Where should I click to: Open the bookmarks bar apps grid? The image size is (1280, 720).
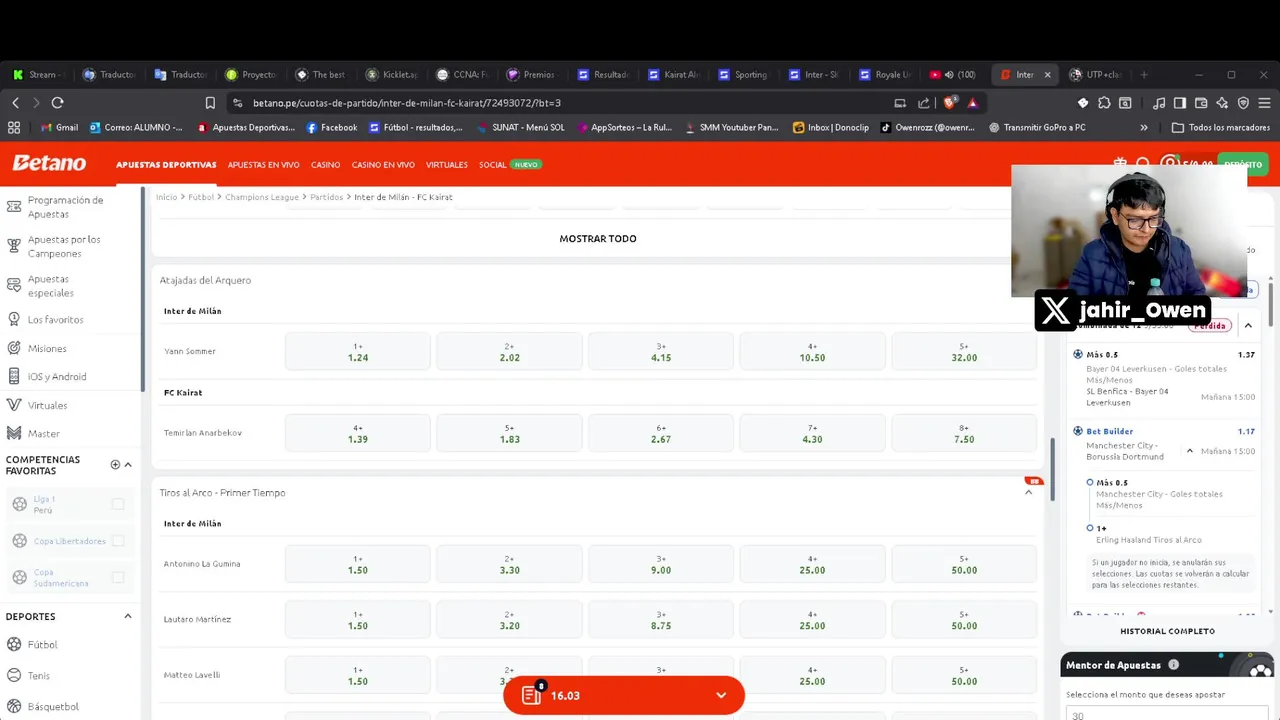click(x=14, y=127)
